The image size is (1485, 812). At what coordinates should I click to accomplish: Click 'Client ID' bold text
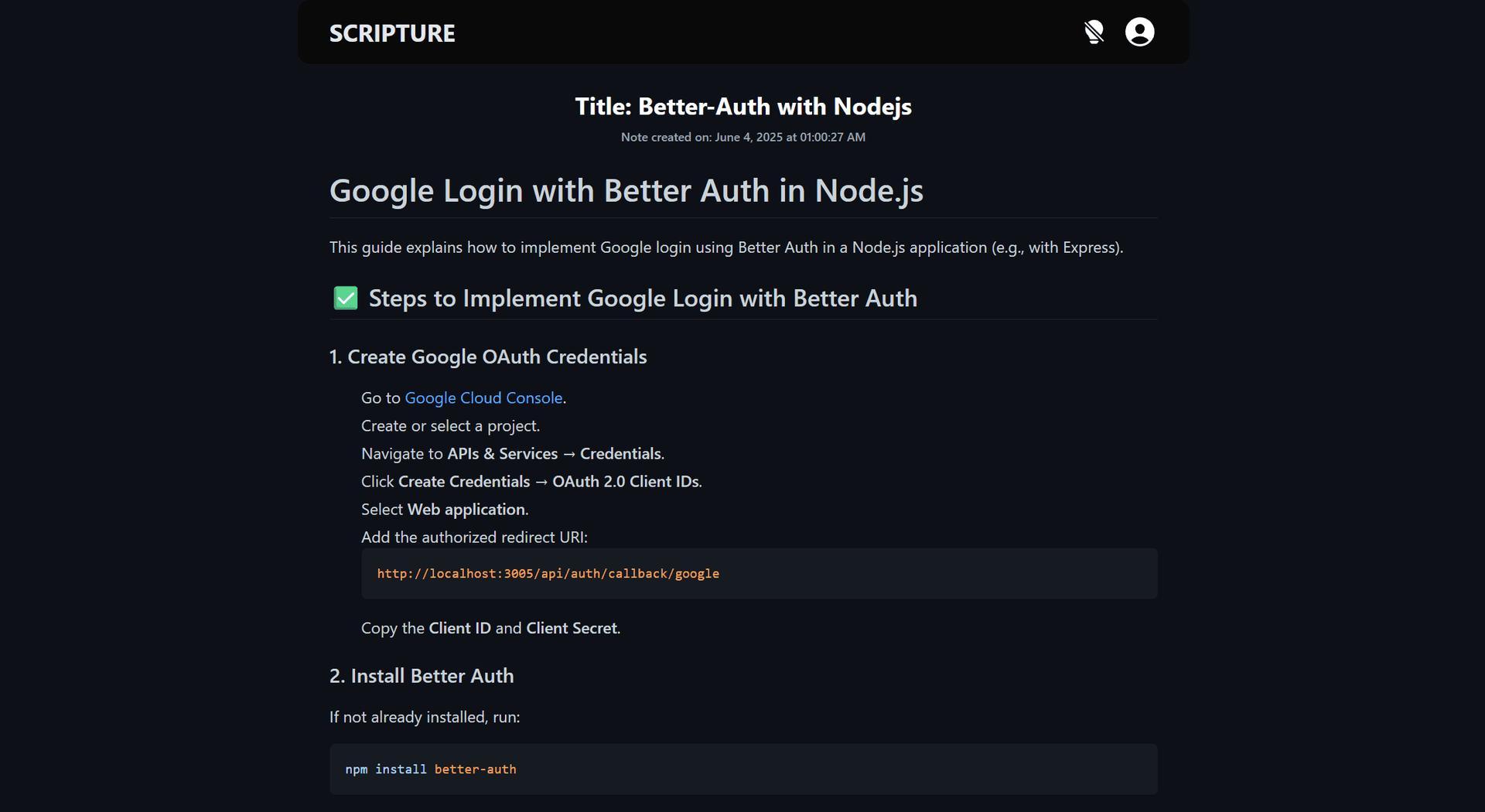[x=460, y=628]
